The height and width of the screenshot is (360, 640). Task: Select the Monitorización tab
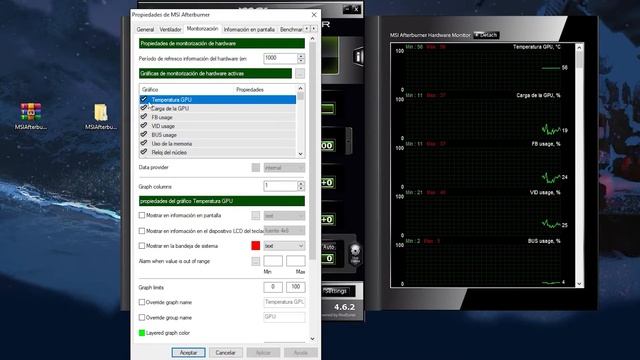tap(202, 29)
